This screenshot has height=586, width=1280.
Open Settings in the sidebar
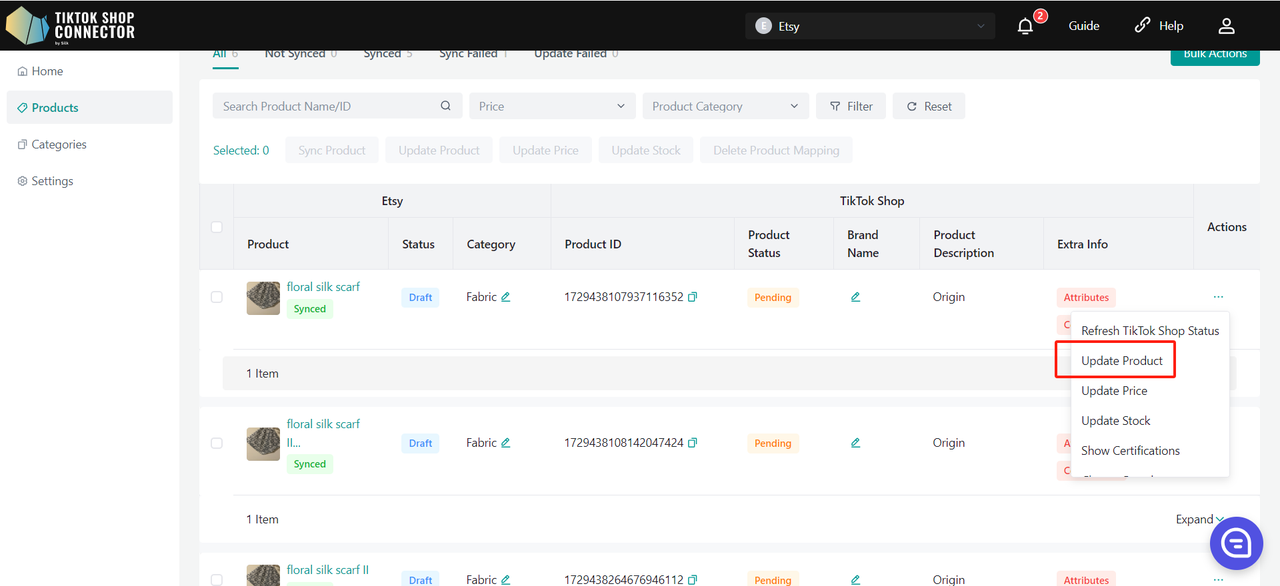(x=89, y=181)
